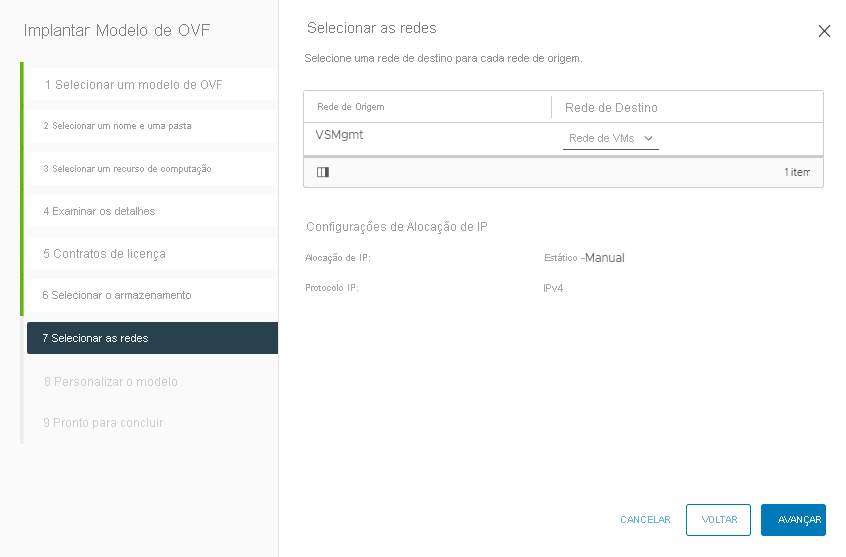
Task: Click the Implantar Modelo de OVF title
Action: (117, 30)
